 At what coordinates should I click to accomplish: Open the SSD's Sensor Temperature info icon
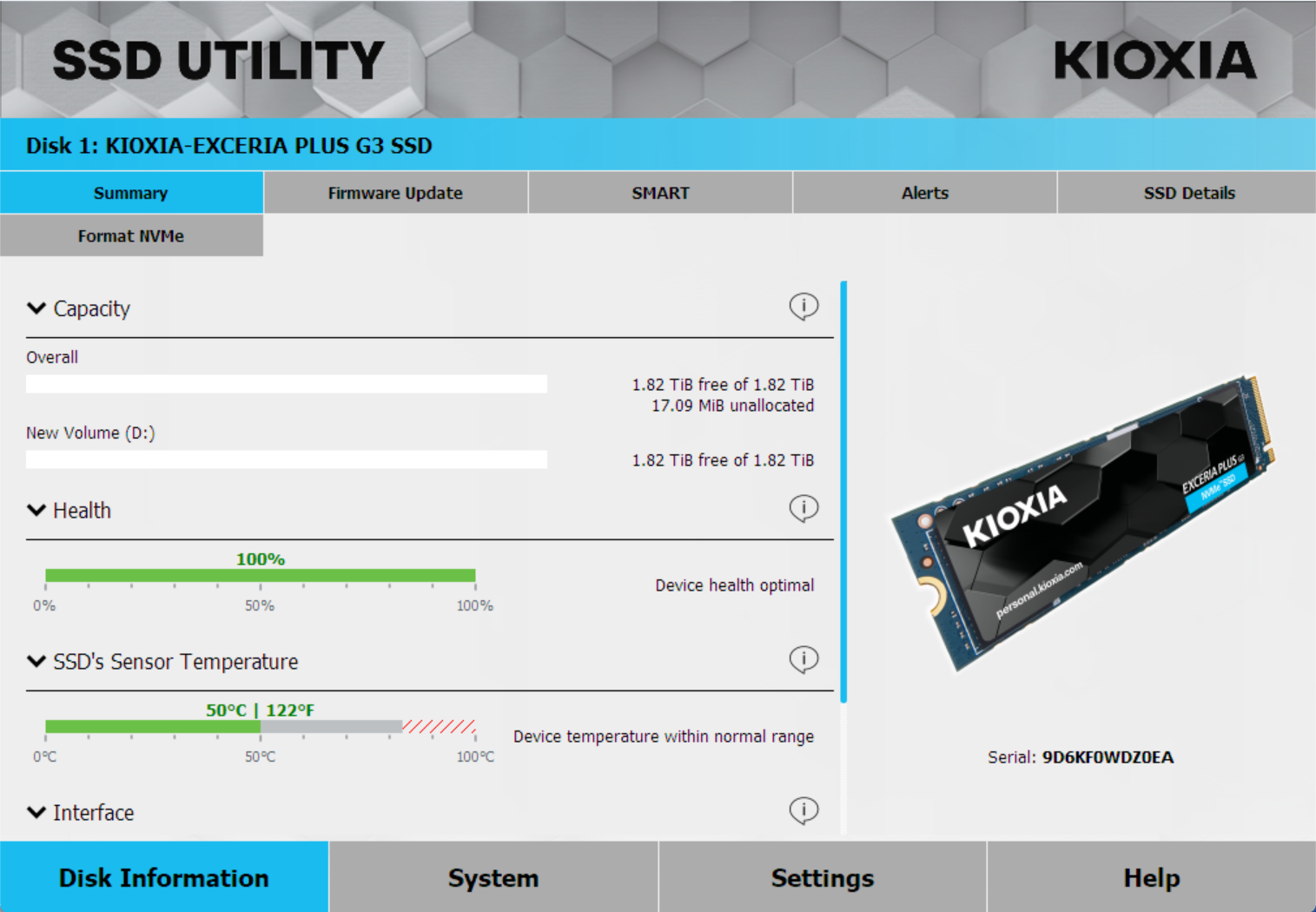click(x=803, y=659)
